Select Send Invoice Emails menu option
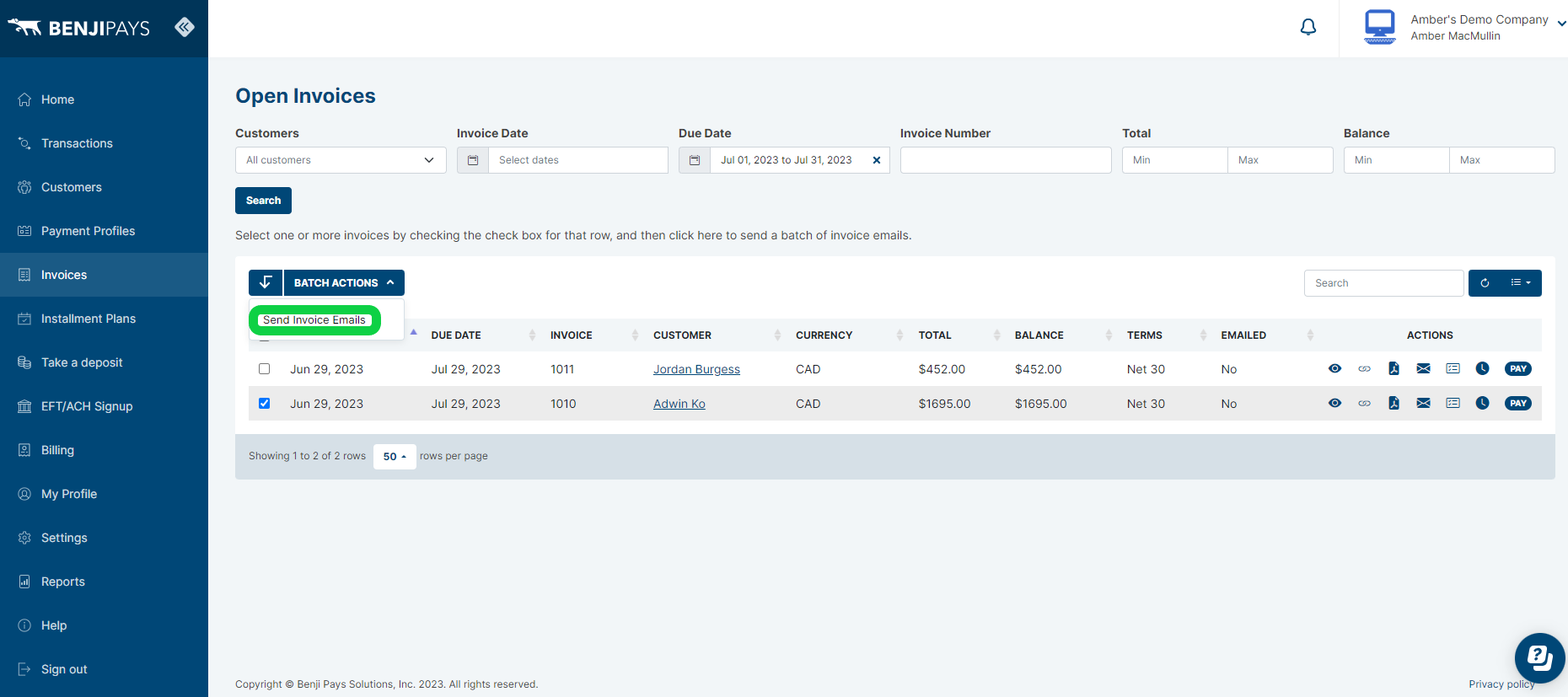 pos(314,319)
